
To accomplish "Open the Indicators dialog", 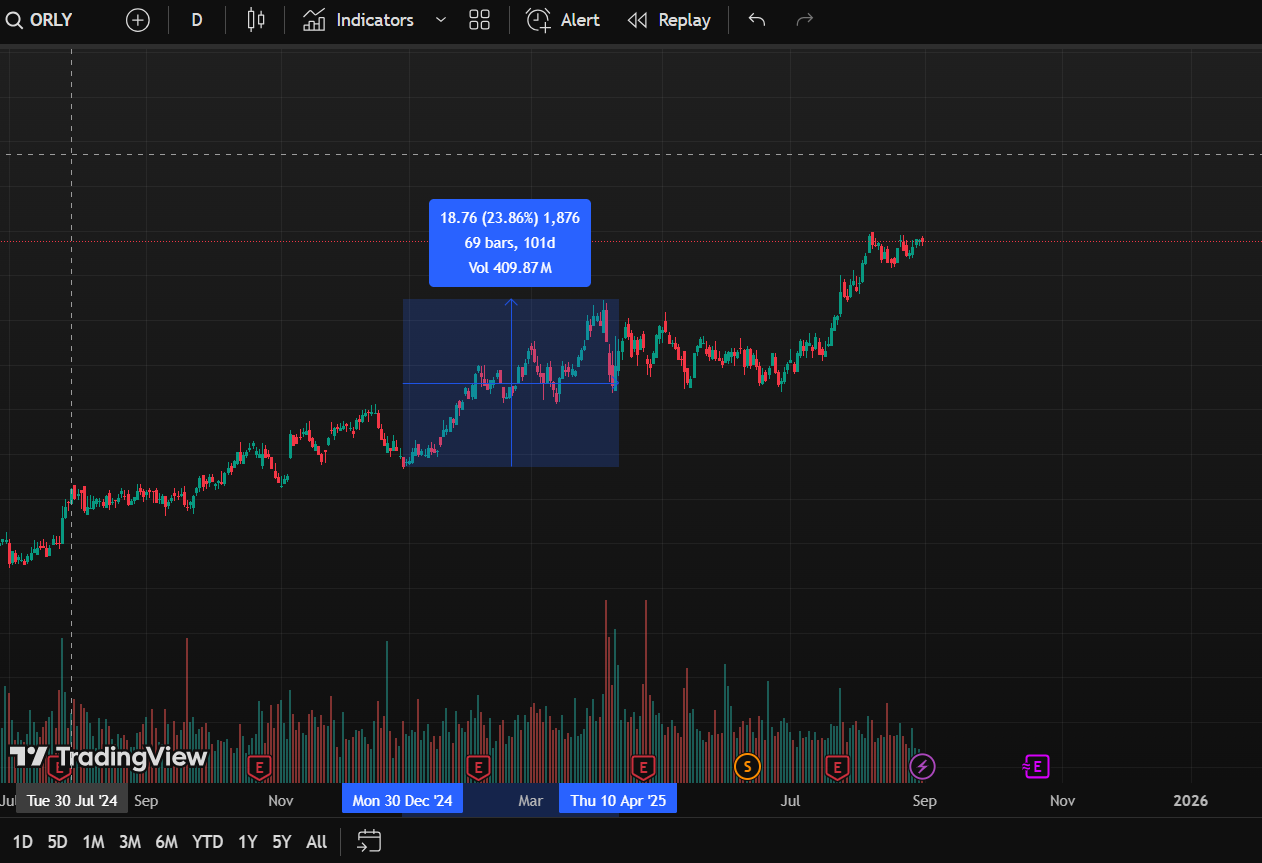I will coord(359,20).
